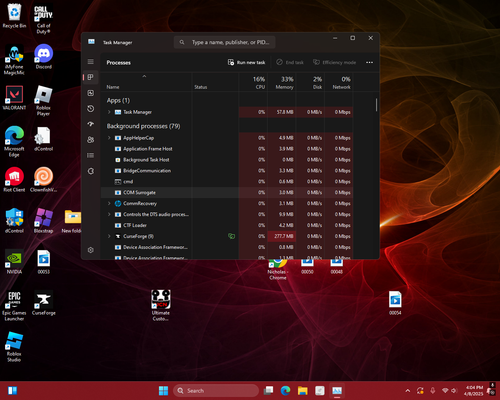This screenshot has height=400, width=500.
Task: Open Task Manager navigation hamburger menu
Action: point(90,62)
